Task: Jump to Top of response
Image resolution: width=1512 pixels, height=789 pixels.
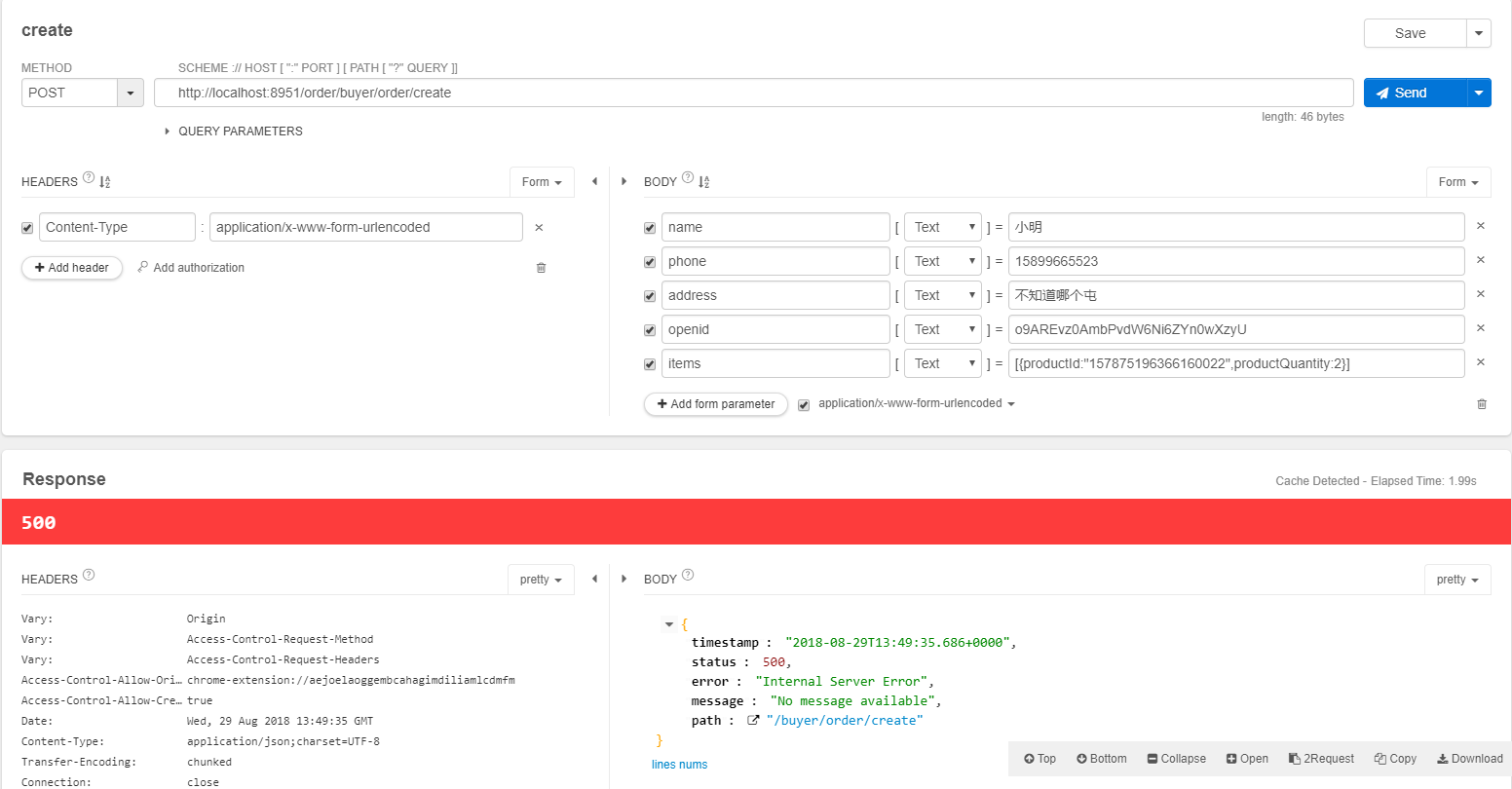Action: (x=1039, y=759)
